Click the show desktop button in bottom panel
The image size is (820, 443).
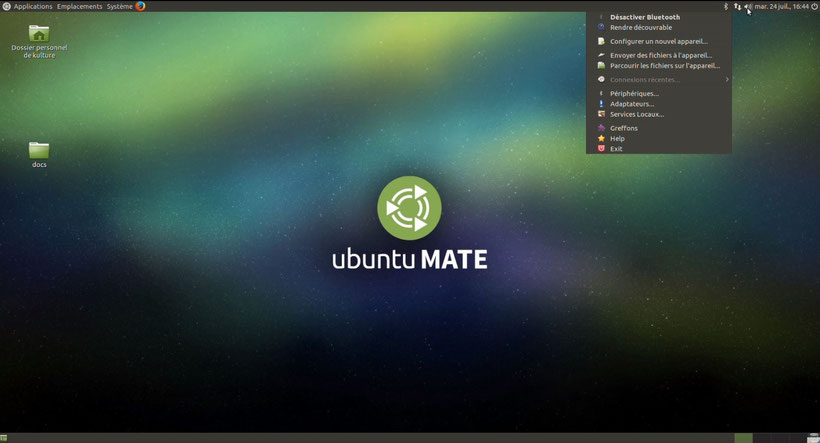[4, 438]
